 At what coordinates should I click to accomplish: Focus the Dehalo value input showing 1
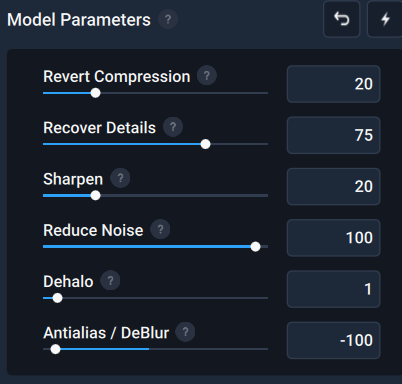tap(333, 289)
